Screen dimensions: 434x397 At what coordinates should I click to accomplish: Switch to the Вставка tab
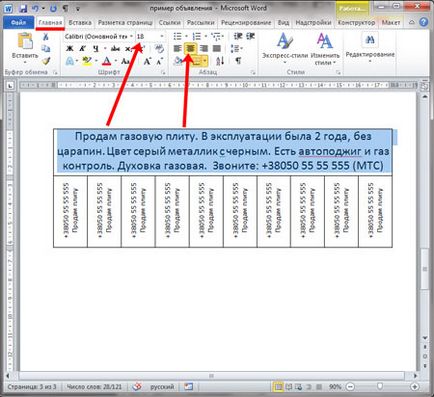click(x=80, y=23)
